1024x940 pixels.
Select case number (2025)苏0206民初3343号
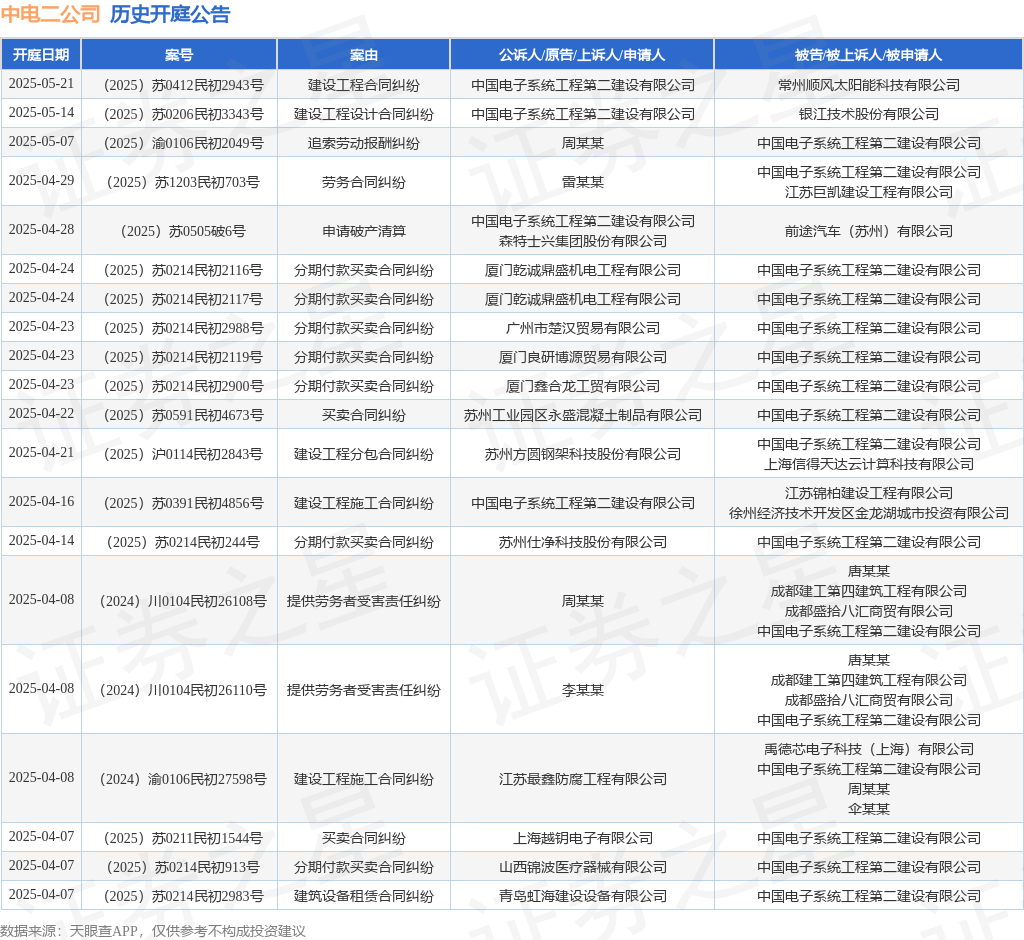click(x=184, y=114)
